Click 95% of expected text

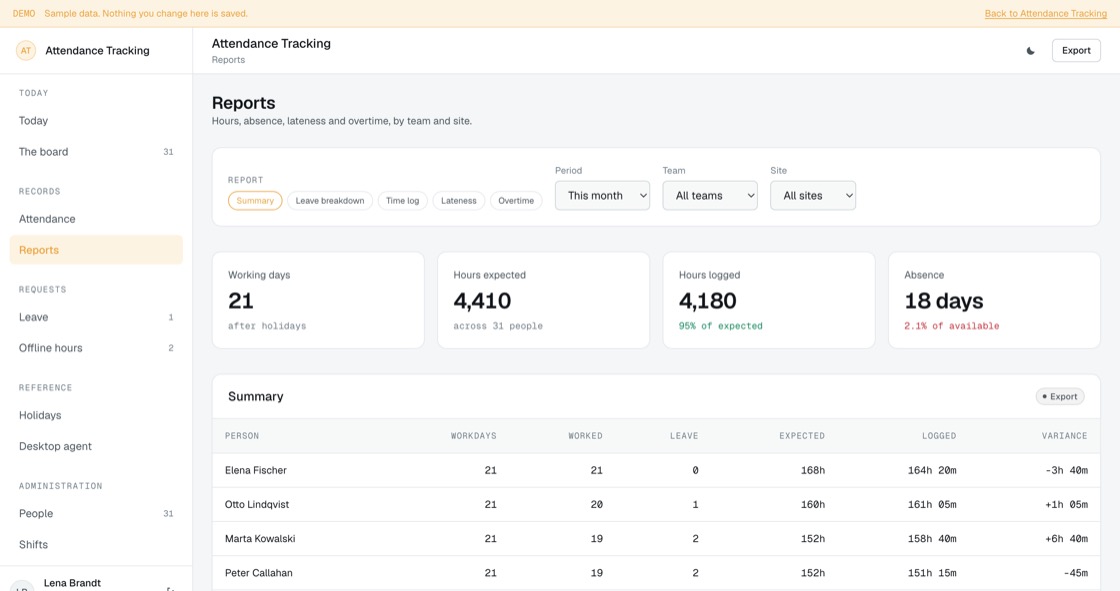(720, 326)
